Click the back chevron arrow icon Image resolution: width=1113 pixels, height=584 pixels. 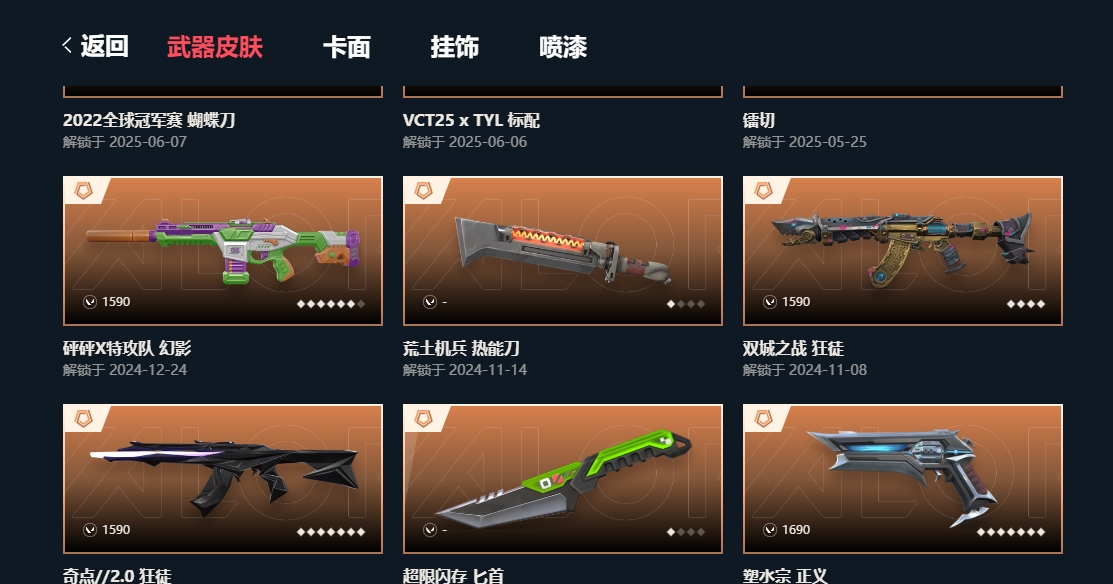click(x=67, y=45)
